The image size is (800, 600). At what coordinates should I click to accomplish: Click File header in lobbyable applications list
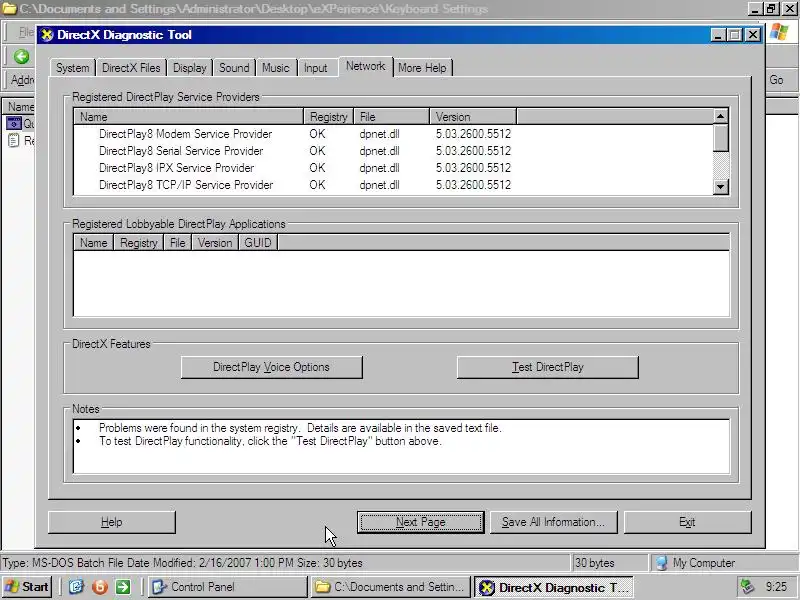pos(178,243)
